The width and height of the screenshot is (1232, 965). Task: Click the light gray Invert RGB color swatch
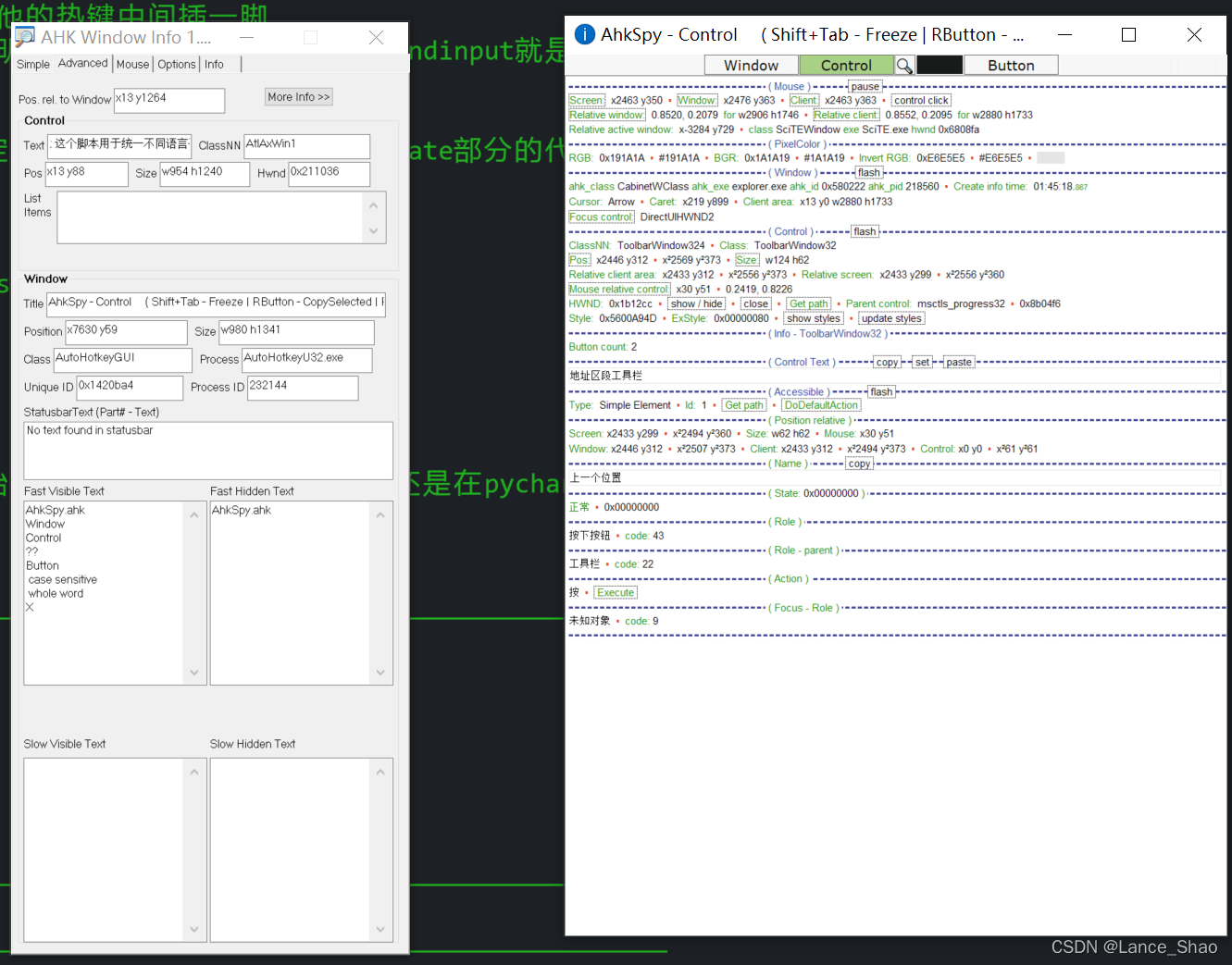tap(1051, 158)
